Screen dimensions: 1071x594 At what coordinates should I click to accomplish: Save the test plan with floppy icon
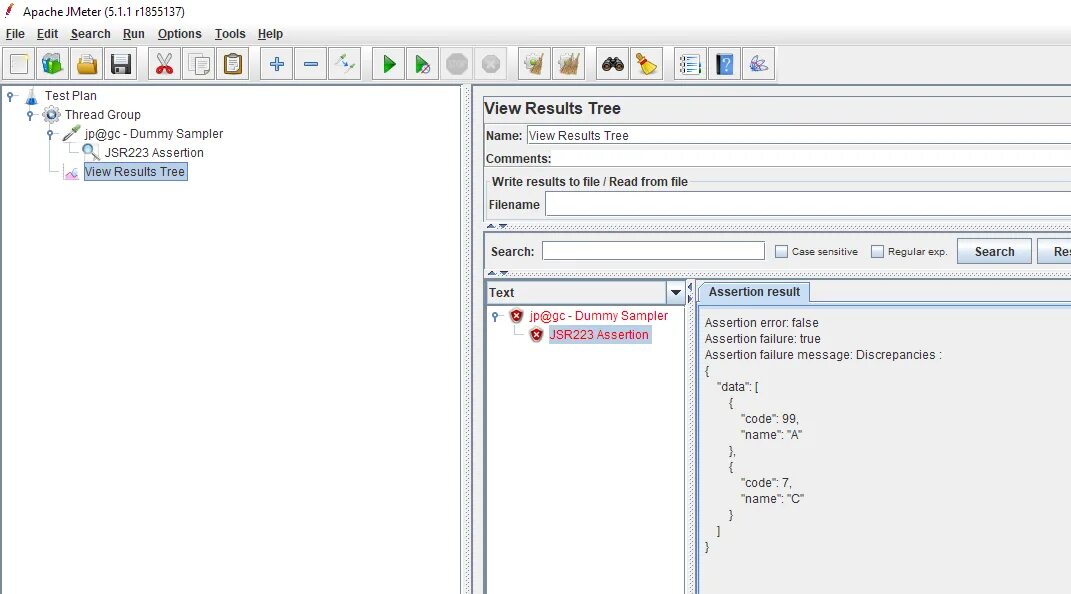(x=121, y=64)
